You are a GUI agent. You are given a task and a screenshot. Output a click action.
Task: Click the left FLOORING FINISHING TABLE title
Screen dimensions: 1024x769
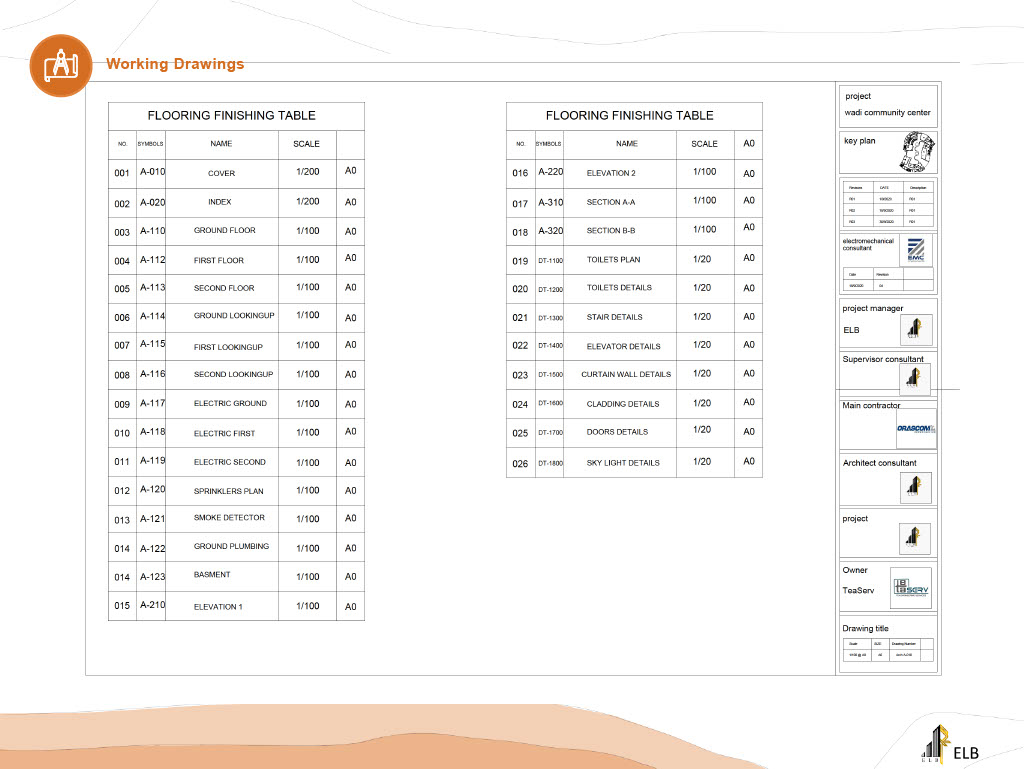coord(231,116)
